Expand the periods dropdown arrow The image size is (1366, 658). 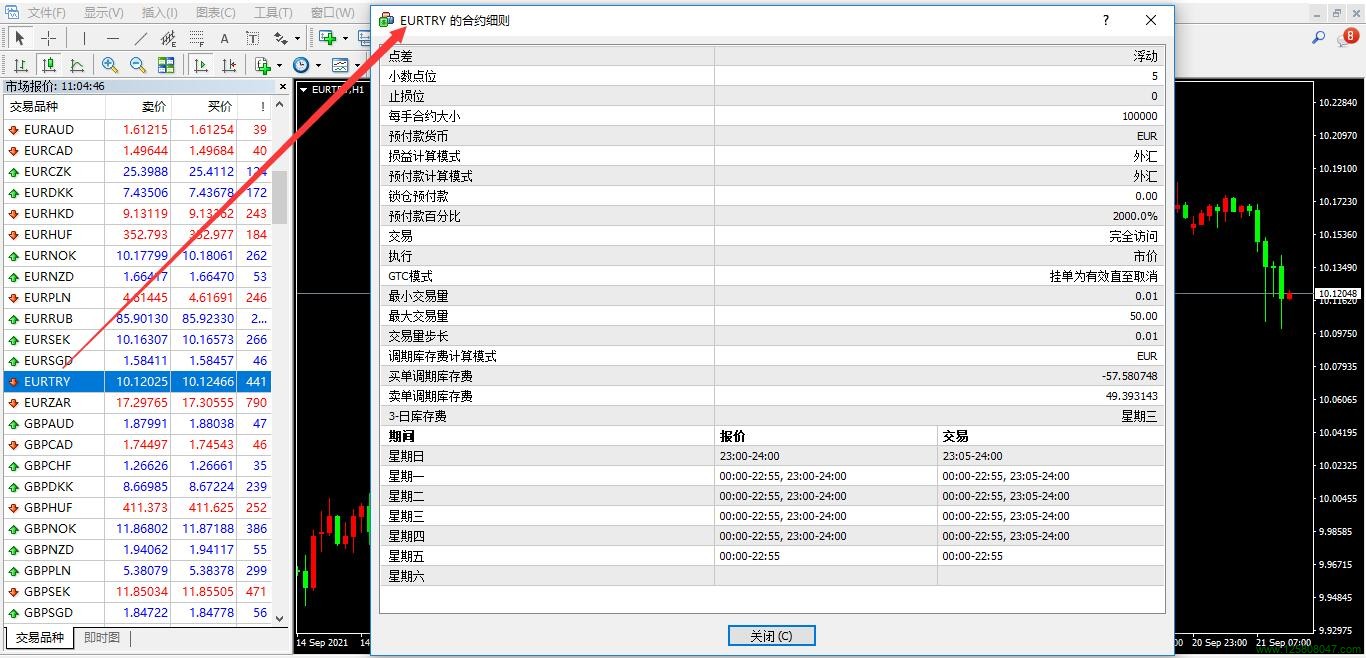pyautogui.click(x=318, y=66)
